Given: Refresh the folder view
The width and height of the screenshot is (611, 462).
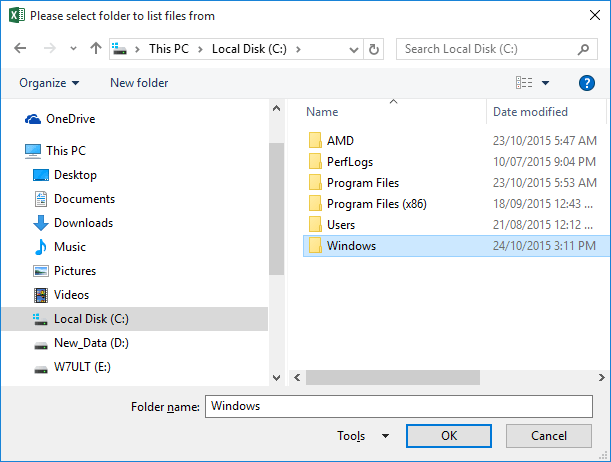Looking at the screenshot, I should (x=374, y=49).
